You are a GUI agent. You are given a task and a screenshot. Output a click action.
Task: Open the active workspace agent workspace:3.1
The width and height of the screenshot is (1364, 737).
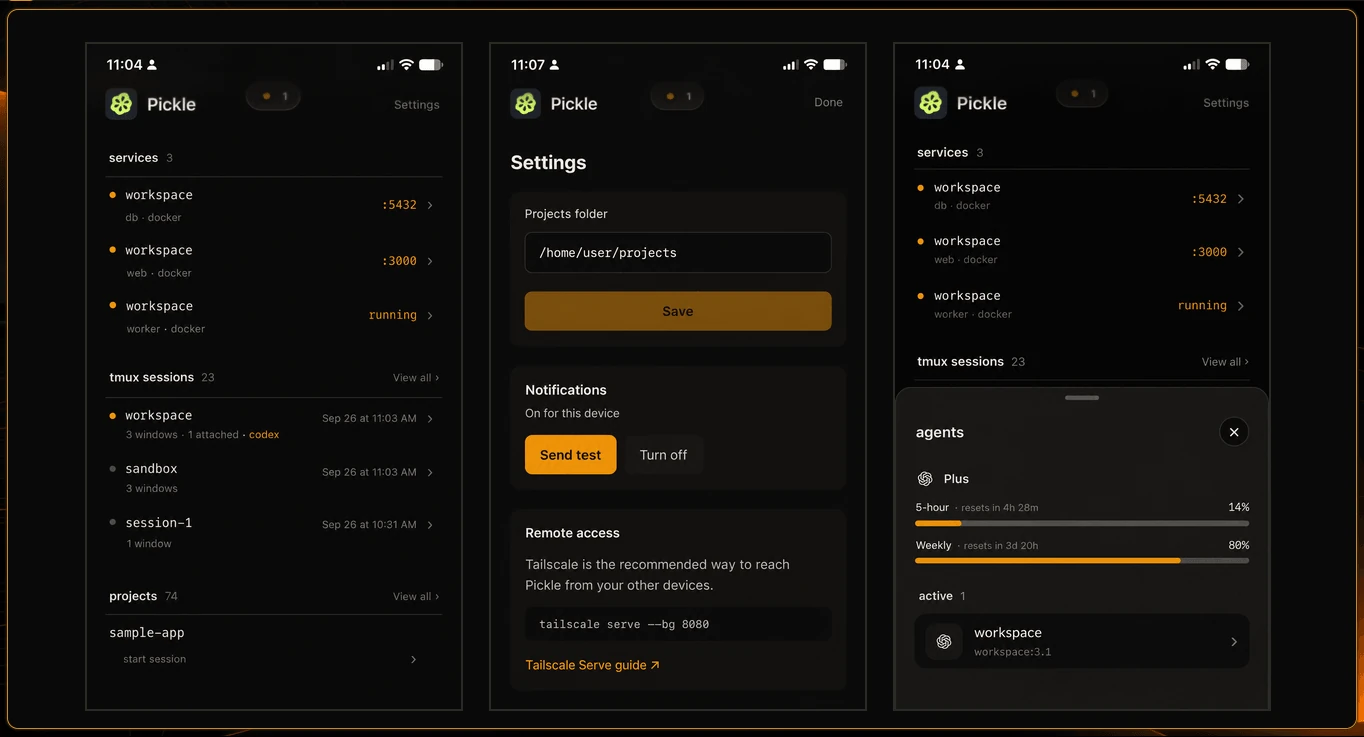[x=1082, y=641]
